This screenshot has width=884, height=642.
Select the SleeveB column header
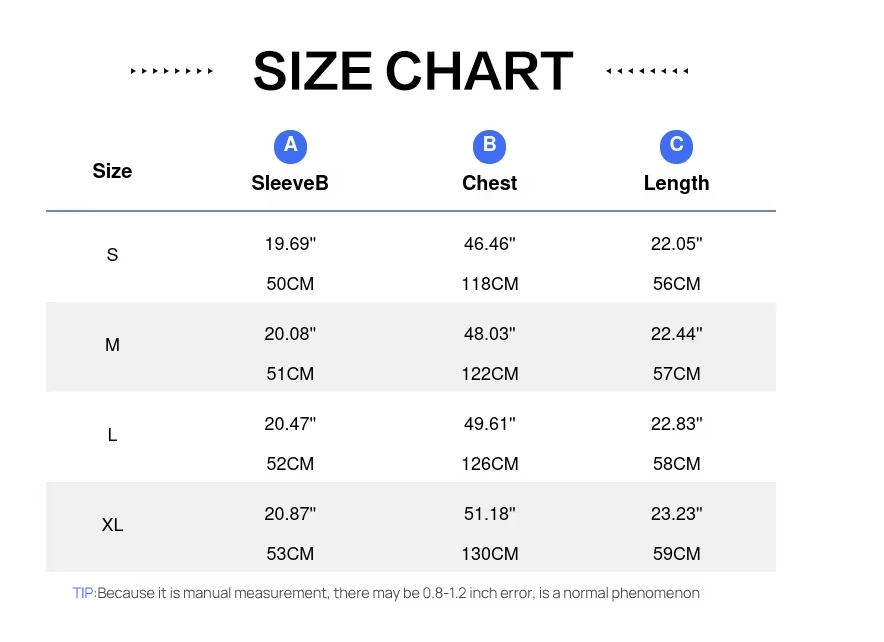point(290,183)
